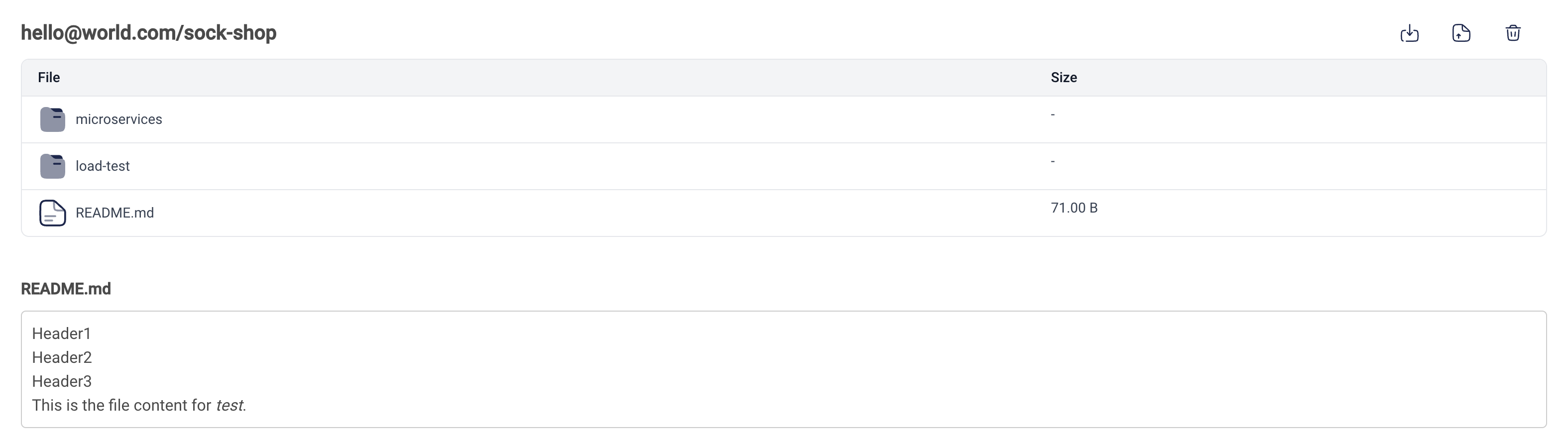Open the load-test folder name
1568x445 pixels.
tap(102, 166)
